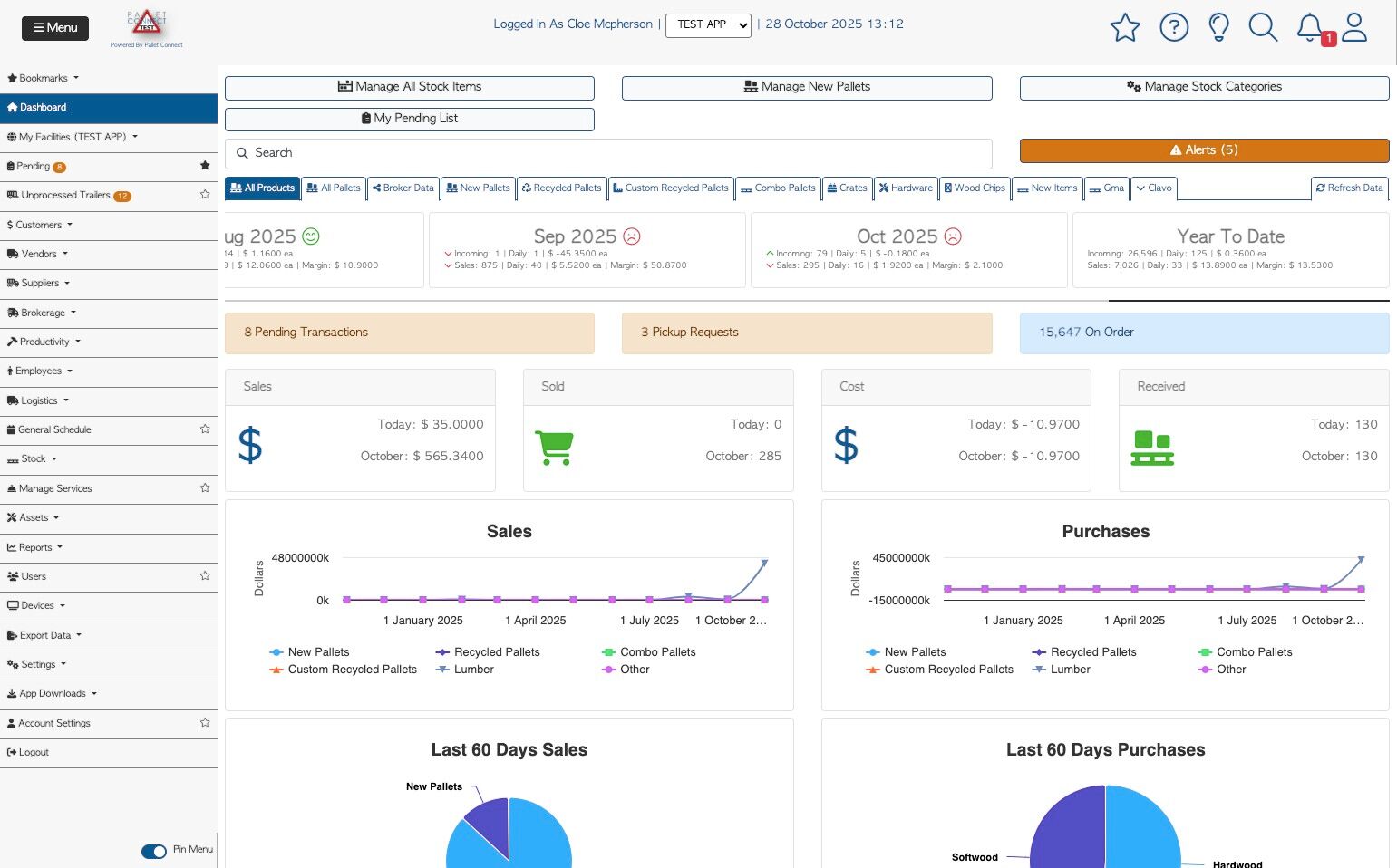
Task: Click the green shopping cart Sold icon
Action: [554, 448]
